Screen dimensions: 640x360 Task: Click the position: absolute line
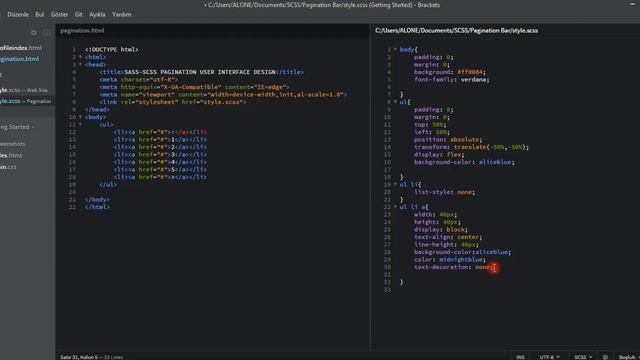pos(448,140)
